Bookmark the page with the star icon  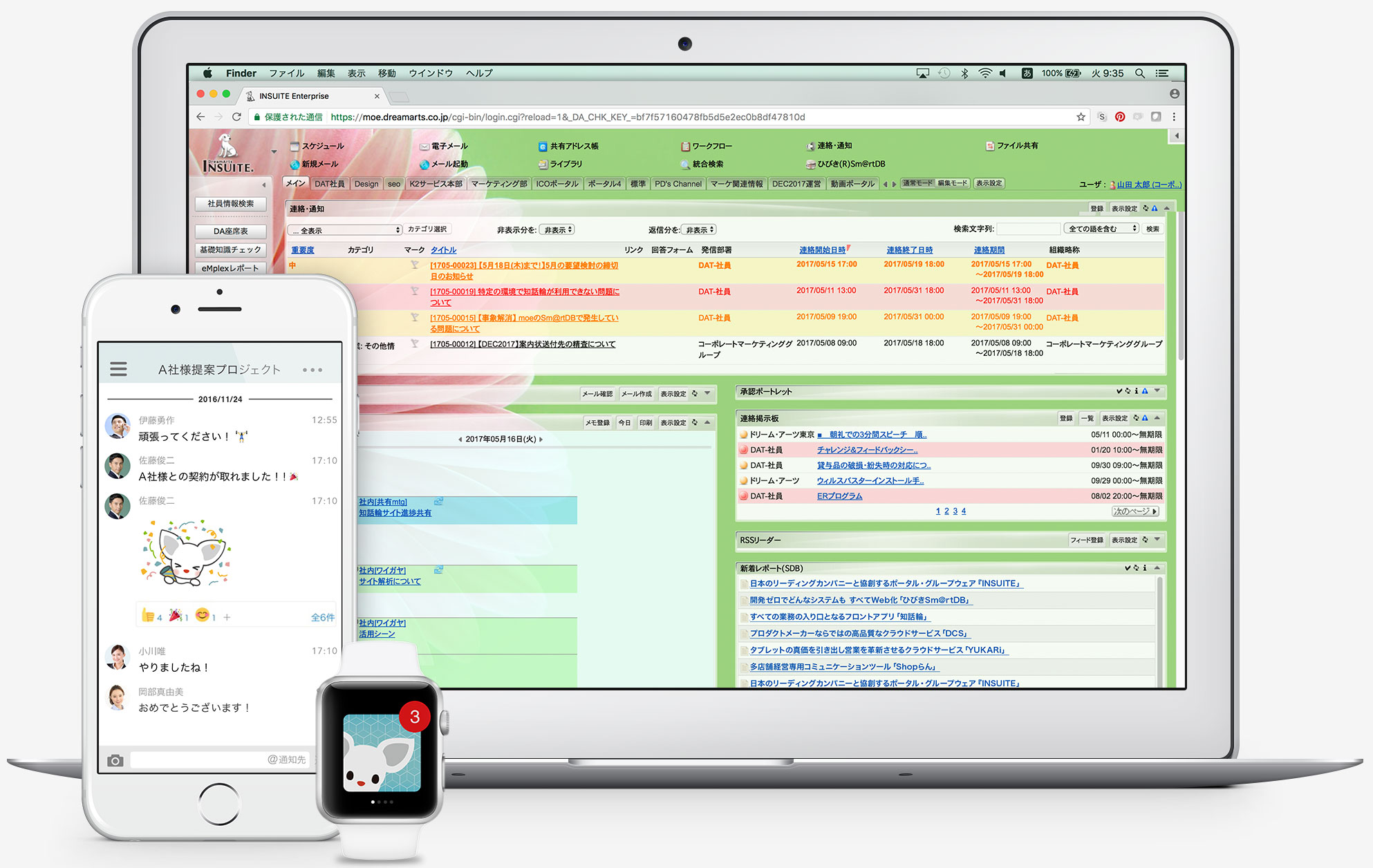[x=1081, y=117]
